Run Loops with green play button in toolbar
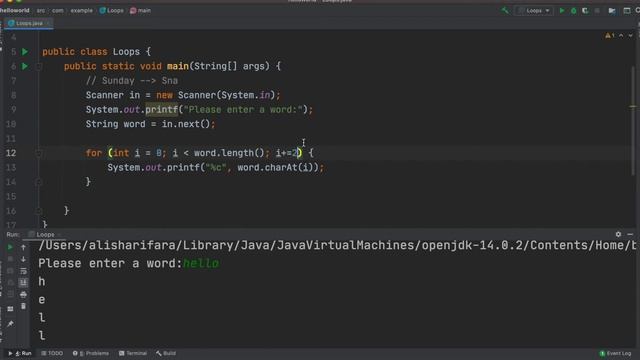The width and height of the screenshot is (640, 360). 562,11
